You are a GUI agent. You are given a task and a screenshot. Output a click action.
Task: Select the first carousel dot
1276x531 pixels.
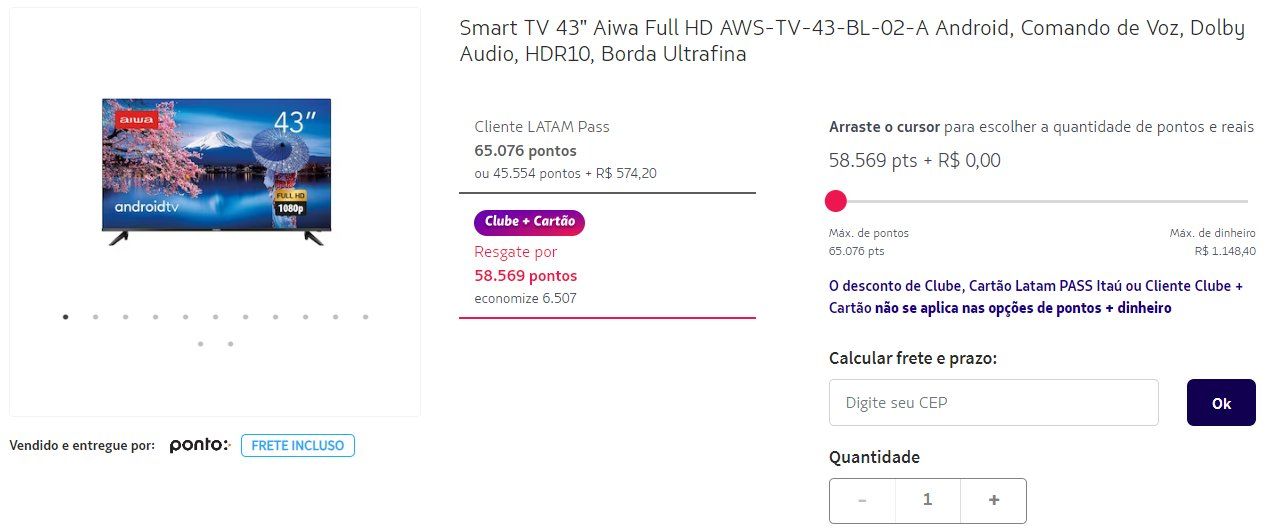[66, 317]
